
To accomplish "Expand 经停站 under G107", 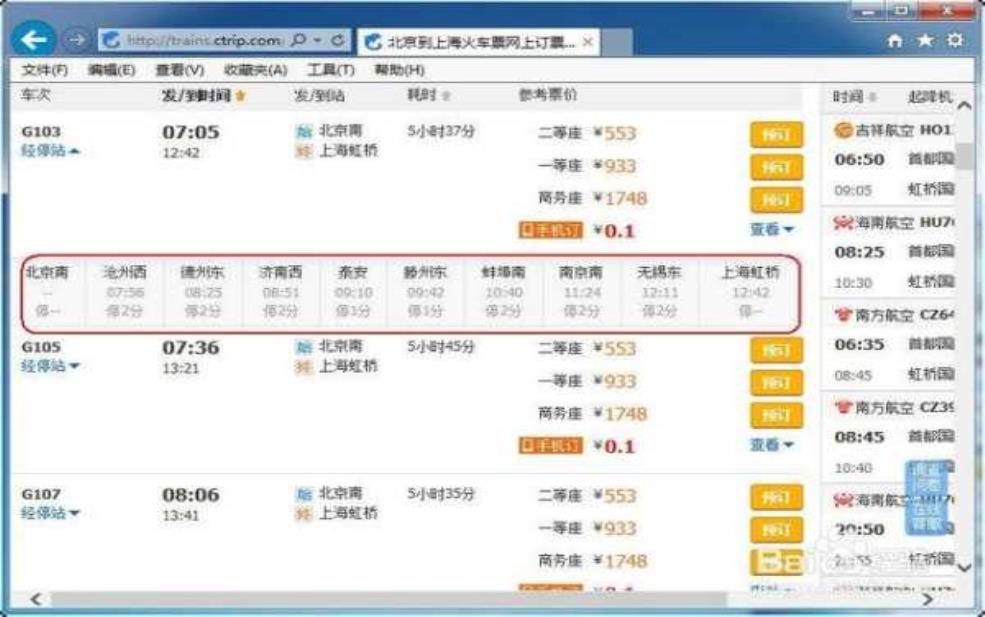I will [x=50, y=513].
